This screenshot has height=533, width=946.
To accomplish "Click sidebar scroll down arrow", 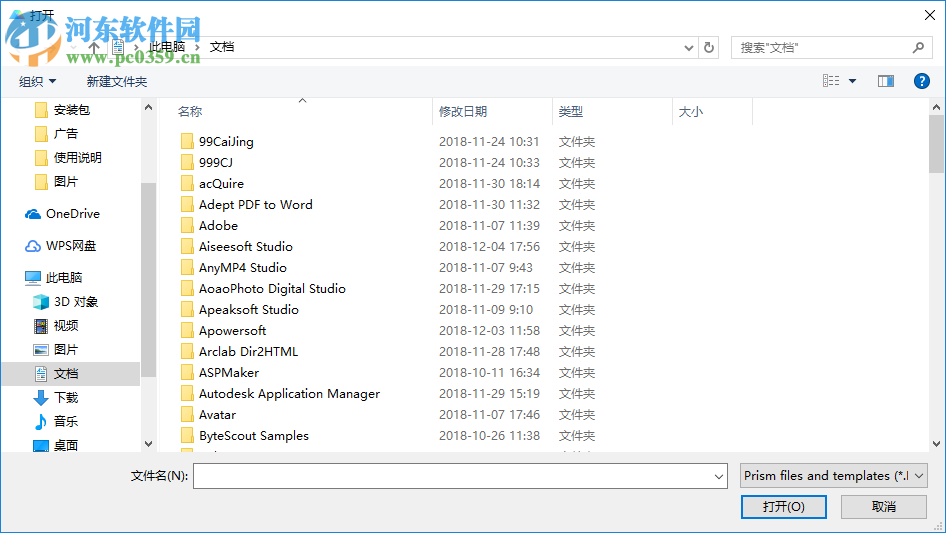I will [x=148, y=444].
